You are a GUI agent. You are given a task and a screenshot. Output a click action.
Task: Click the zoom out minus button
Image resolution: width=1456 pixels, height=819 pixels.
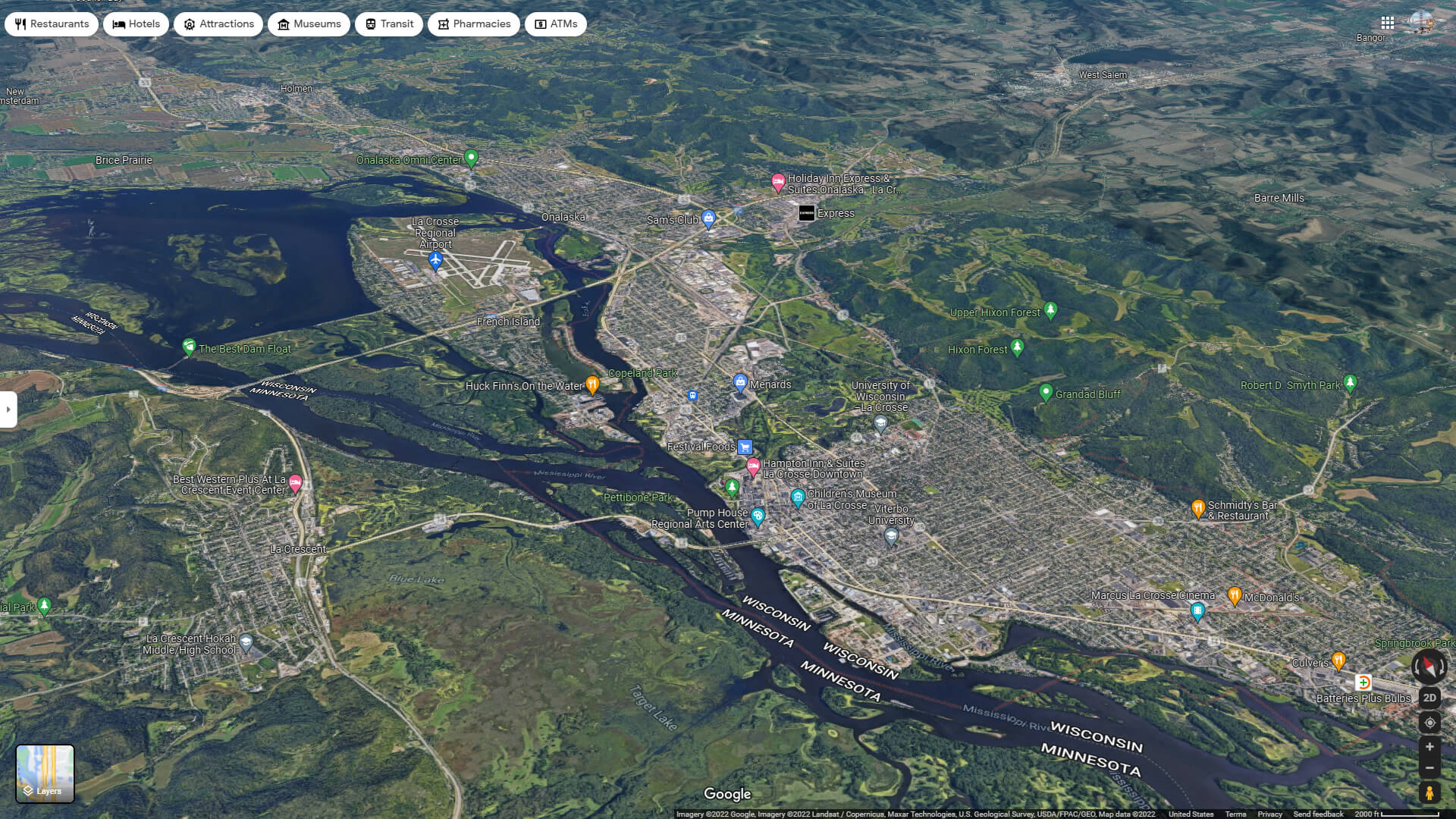pos(1429,768)
